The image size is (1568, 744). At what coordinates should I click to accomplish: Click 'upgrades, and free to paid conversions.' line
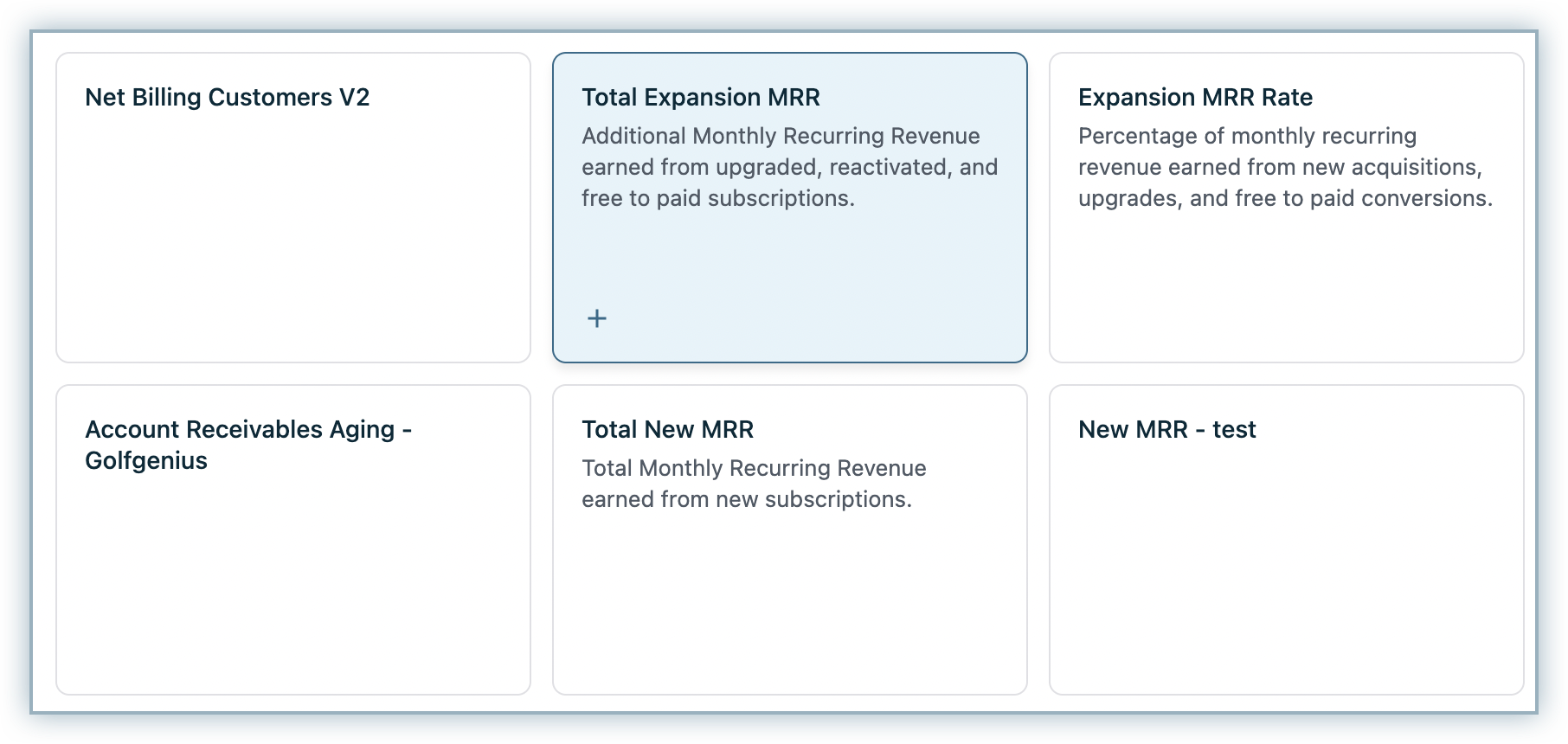1285,198
